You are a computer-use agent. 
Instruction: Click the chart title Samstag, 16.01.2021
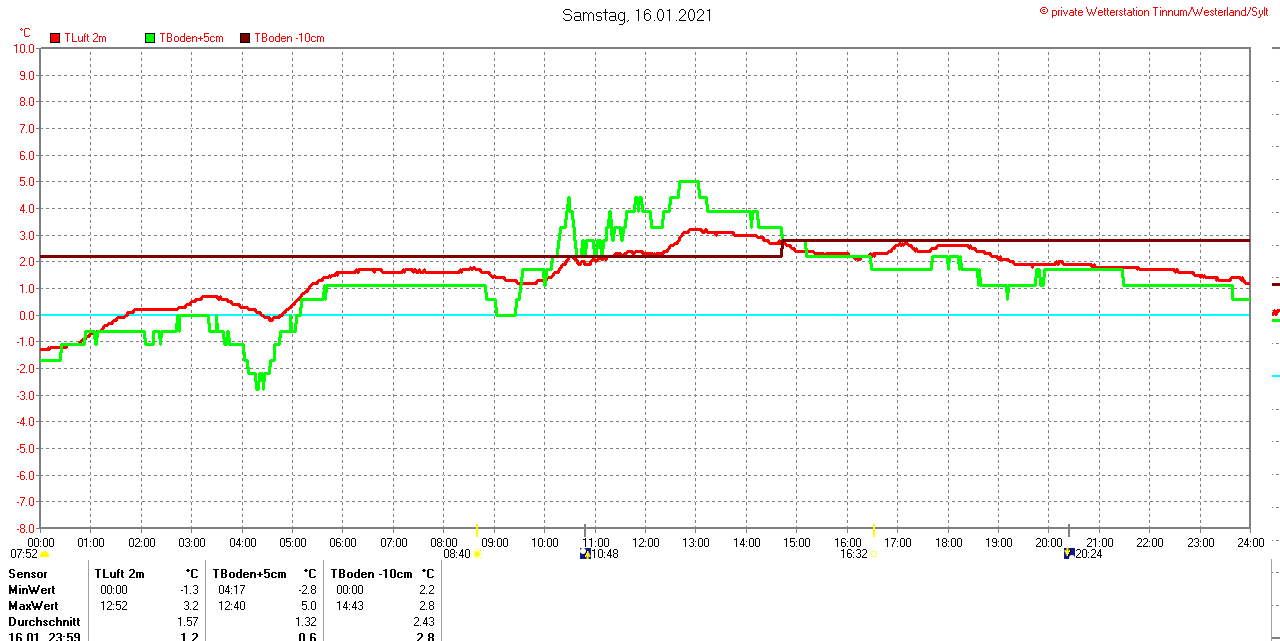coord(637,15)
